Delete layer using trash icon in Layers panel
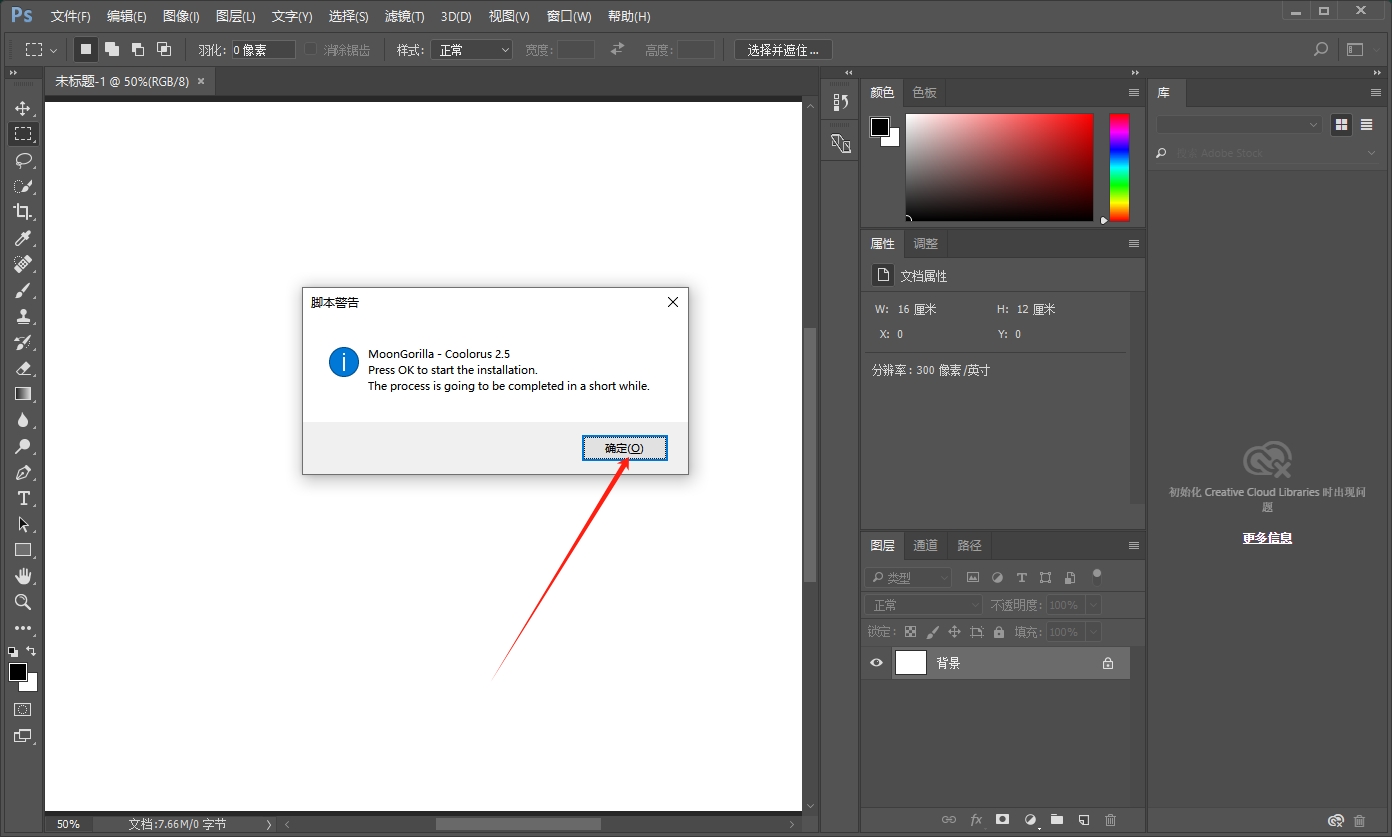 pyautogui.click(x=1110, y=819)
